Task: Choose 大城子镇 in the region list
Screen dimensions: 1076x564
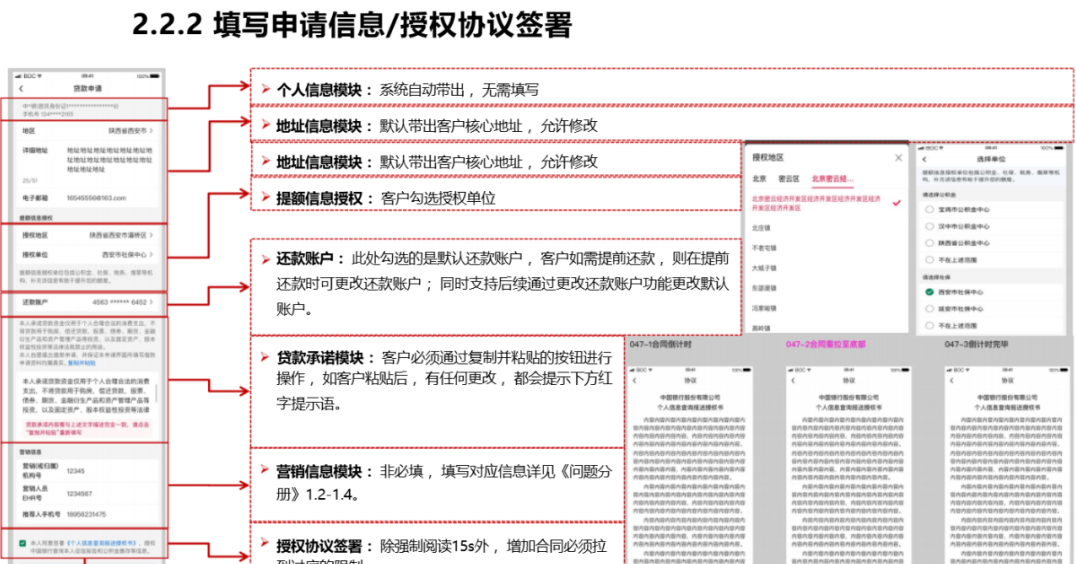Action: (764, 268)
